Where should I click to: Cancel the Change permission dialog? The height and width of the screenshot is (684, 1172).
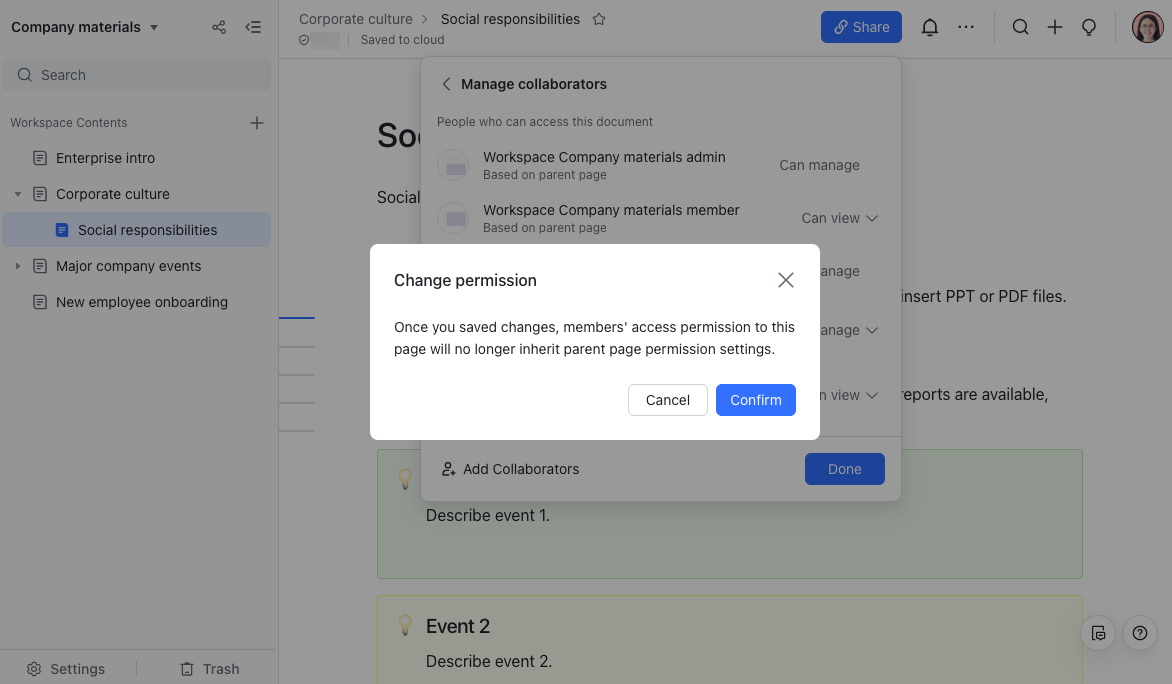667,400
